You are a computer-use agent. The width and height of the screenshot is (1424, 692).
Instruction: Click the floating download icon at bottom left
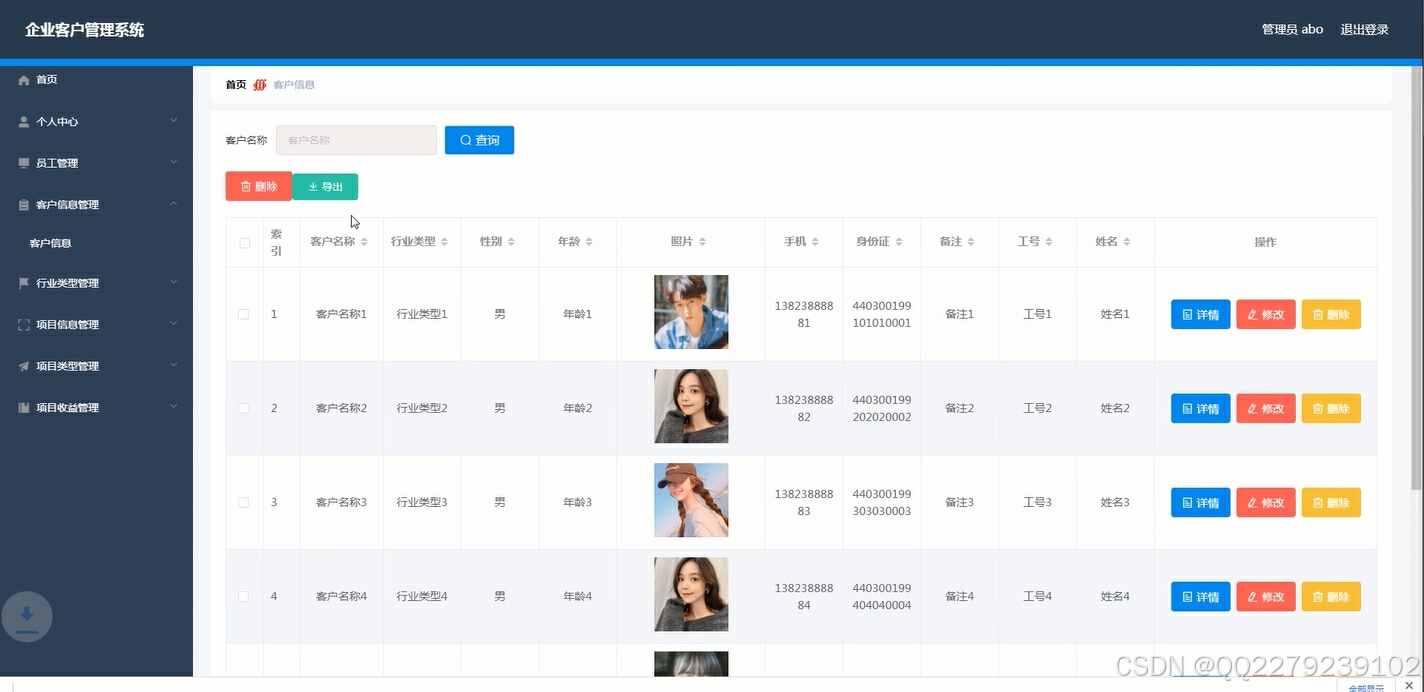(x=27, y=617)
